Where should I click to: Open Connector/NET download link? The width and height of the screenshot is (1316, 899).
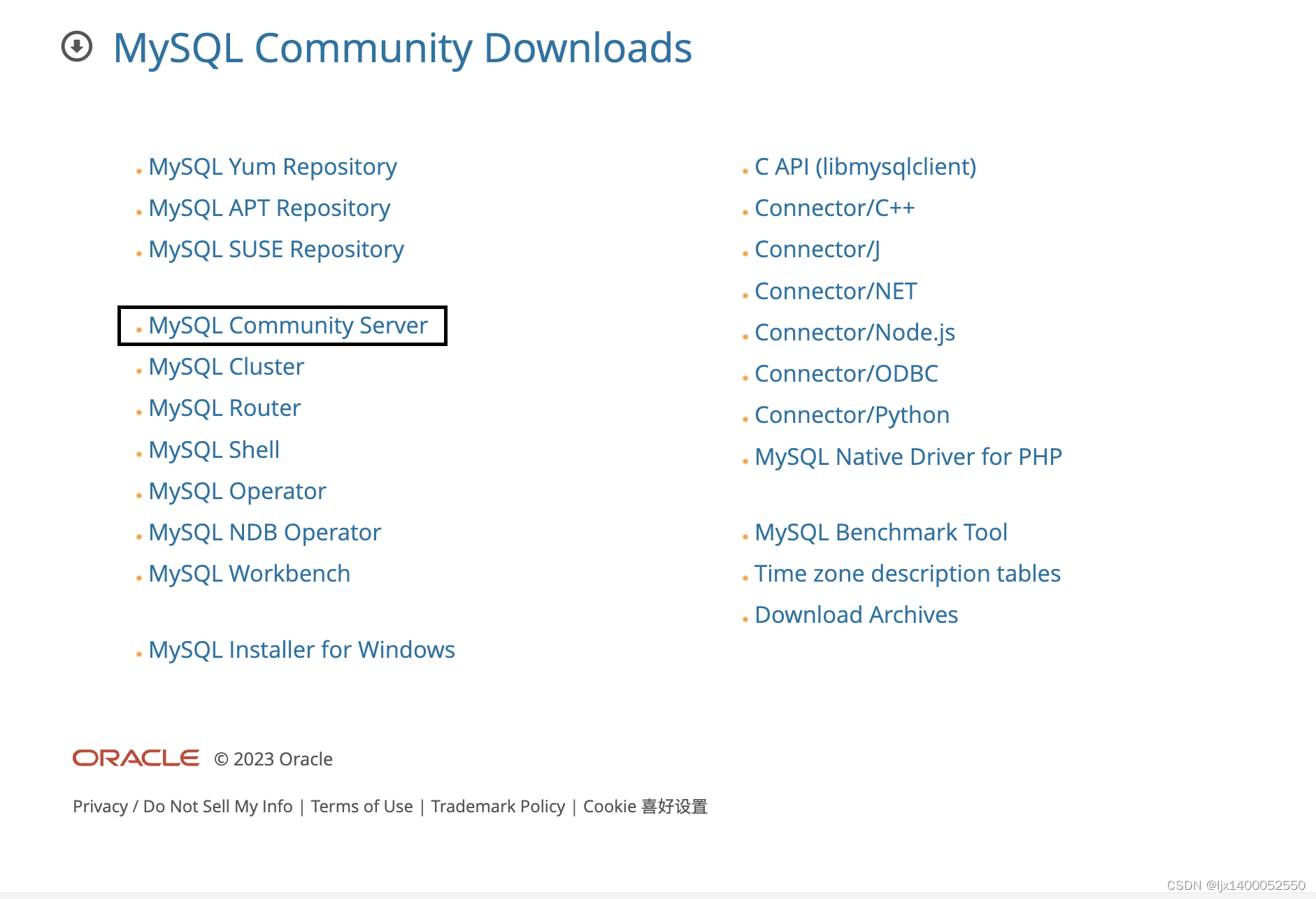[836, 292]
